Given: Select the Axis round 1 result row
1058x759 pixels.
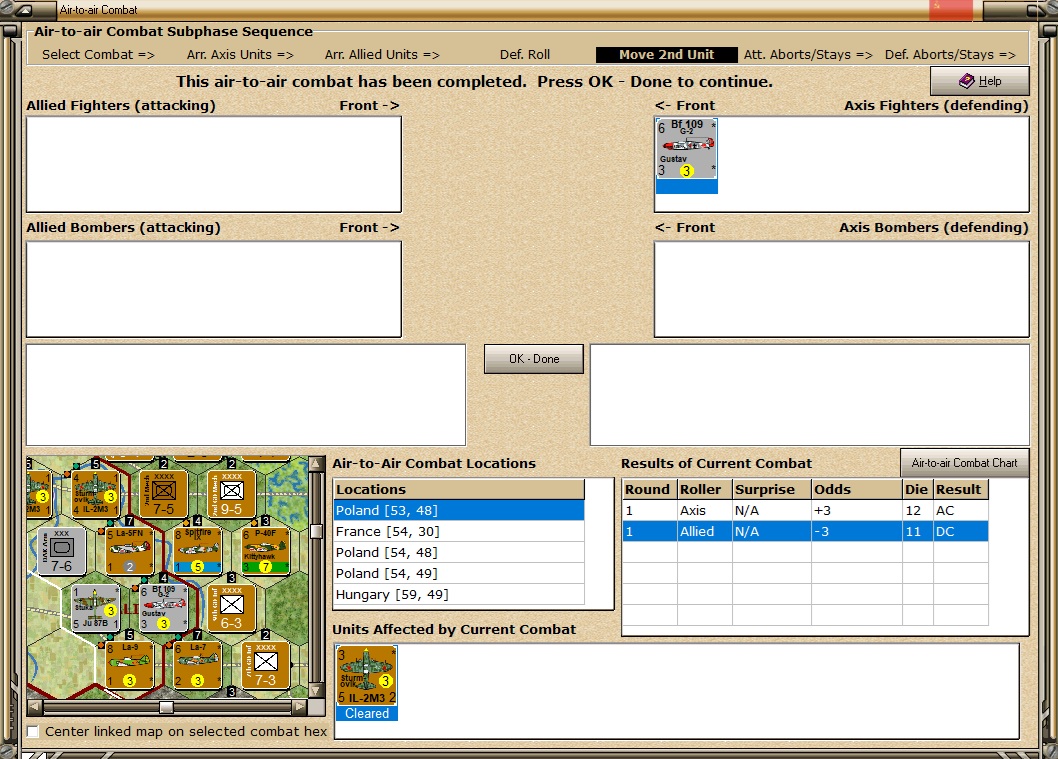Looking at the screenshot, I should point(805,511).
